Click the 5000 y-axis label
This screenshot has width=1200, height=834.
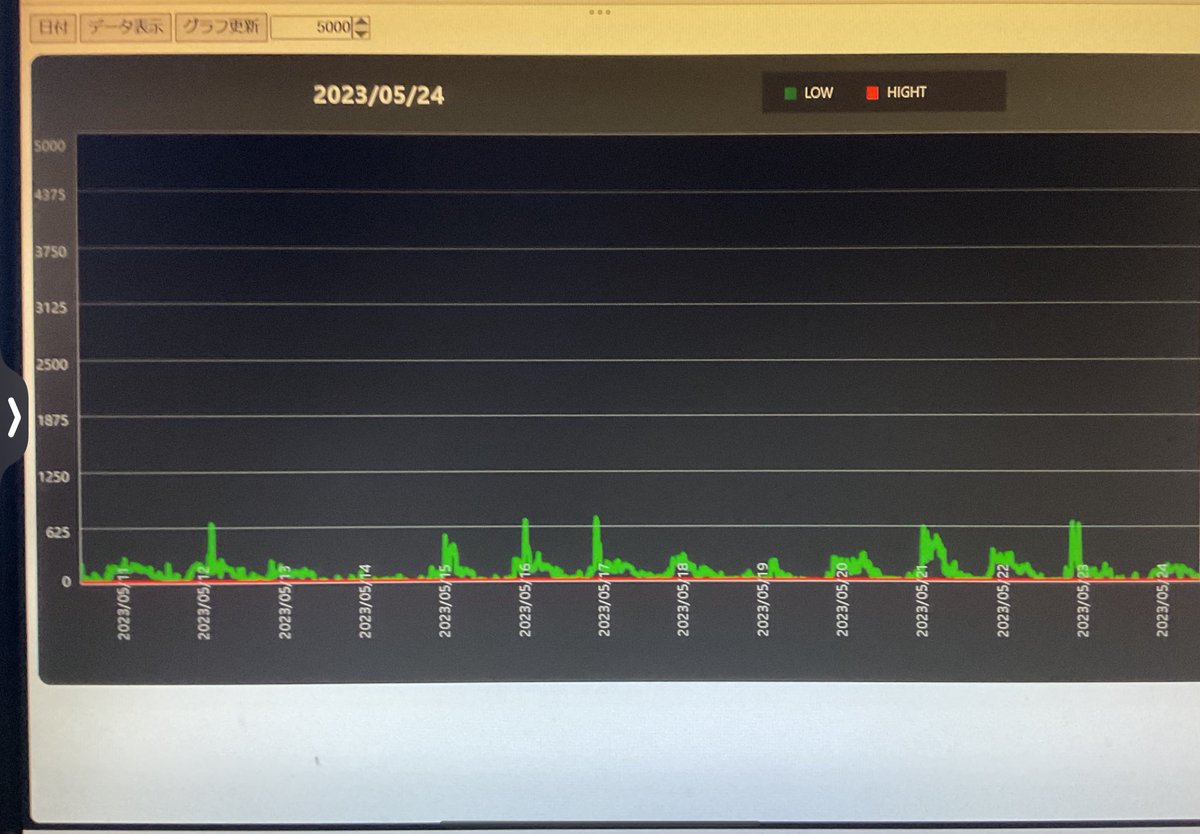point(50,146)
